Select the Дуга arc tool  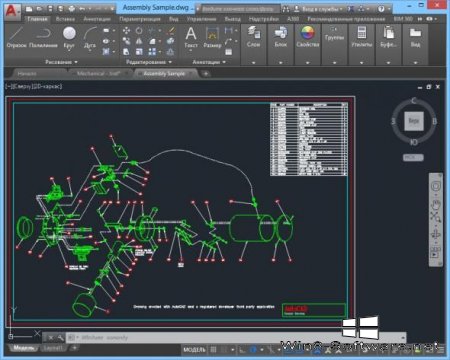tap(90, 37)
